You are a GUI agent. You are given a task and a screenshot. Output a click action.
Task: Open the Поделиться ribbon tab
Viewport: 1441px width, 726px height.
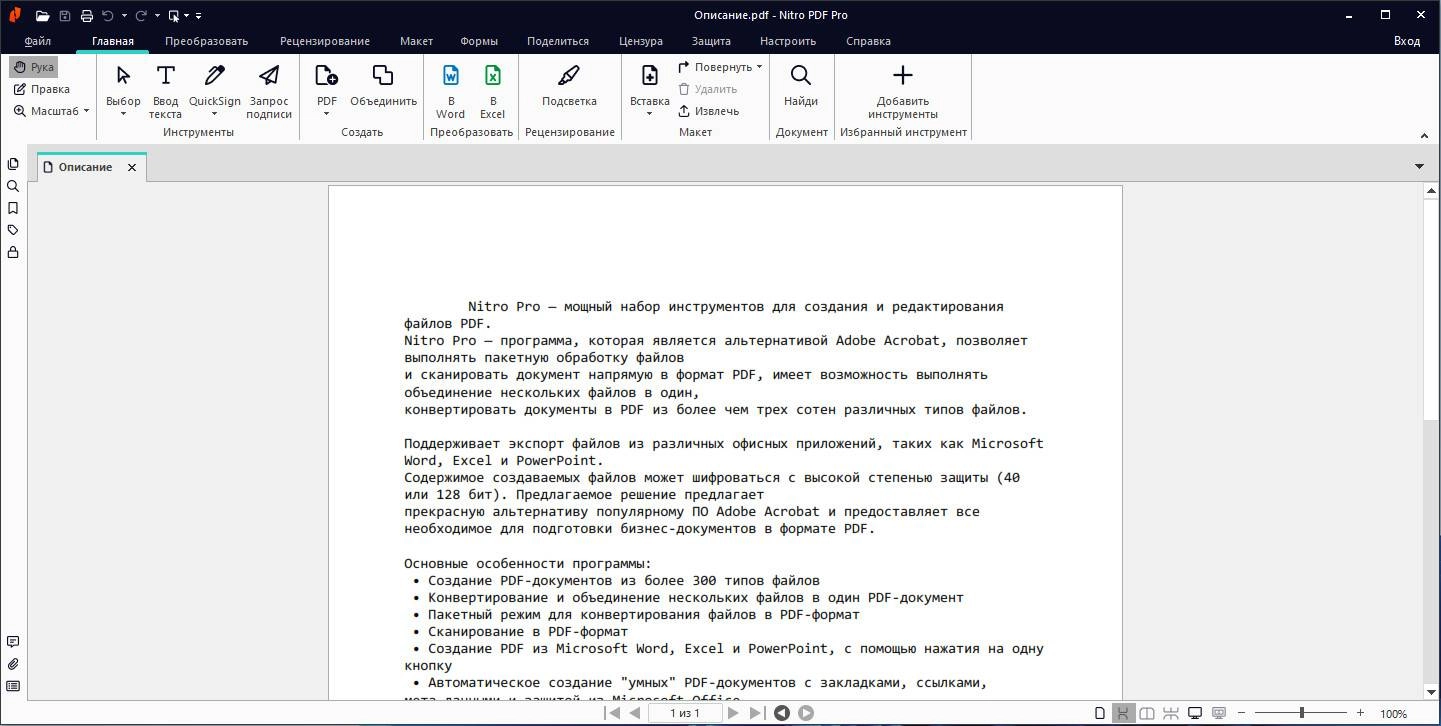558,41
